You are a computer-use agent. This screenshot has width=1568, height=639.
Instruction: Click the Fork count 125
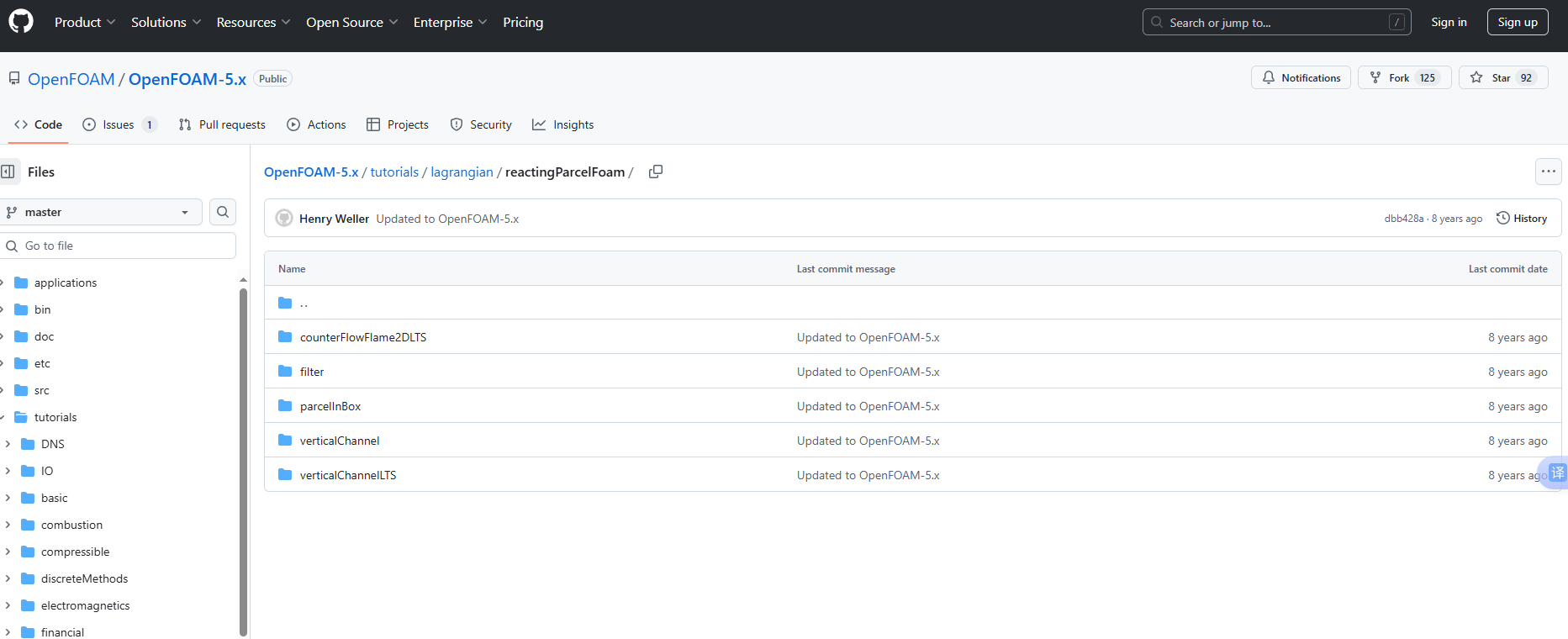point(1428,77)
